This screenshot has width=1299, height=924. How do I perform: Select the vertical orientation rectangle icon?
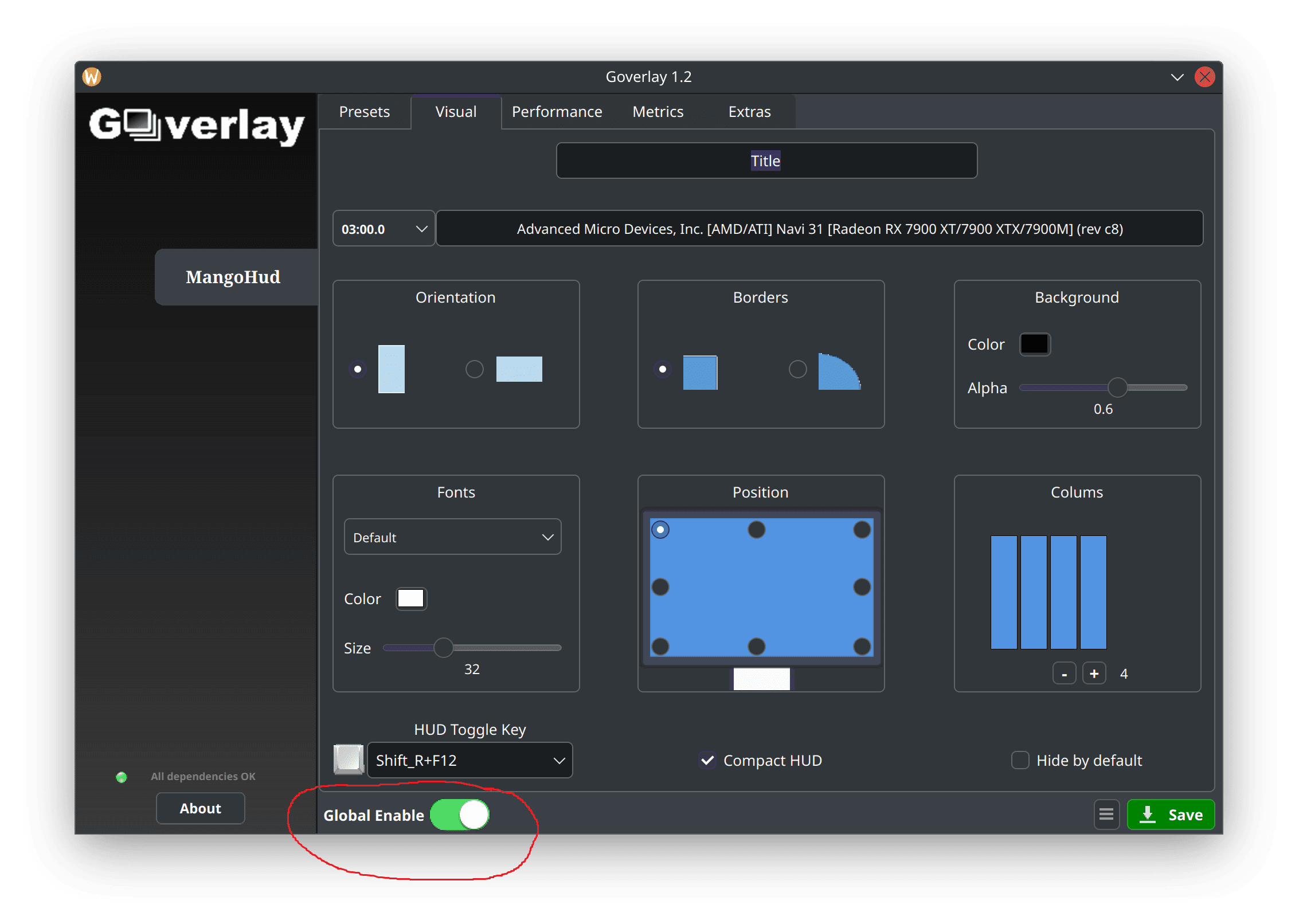(x=392, y=369)
